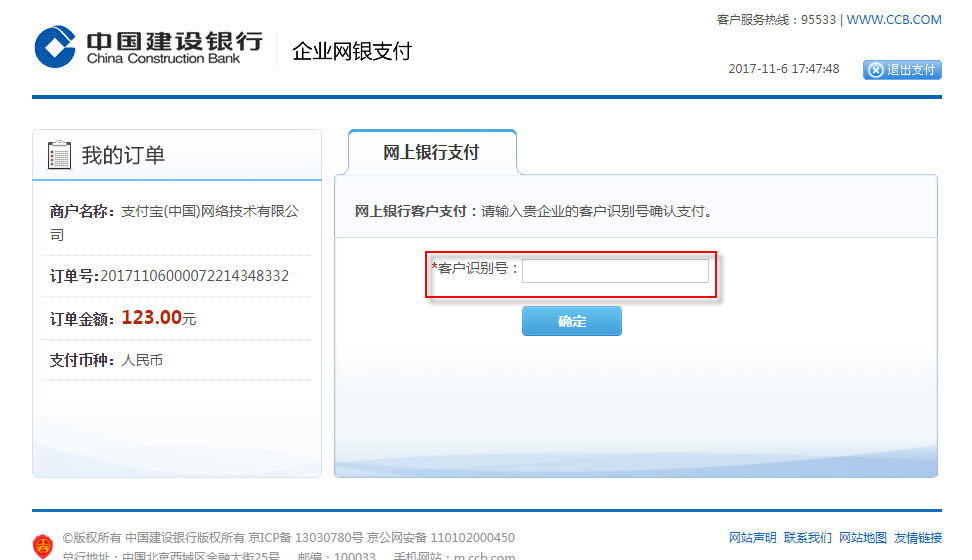The image size is (972, 560).
Task: Click the hotline text 客户服务热线：95533
Action: click(x=776, y=20)
